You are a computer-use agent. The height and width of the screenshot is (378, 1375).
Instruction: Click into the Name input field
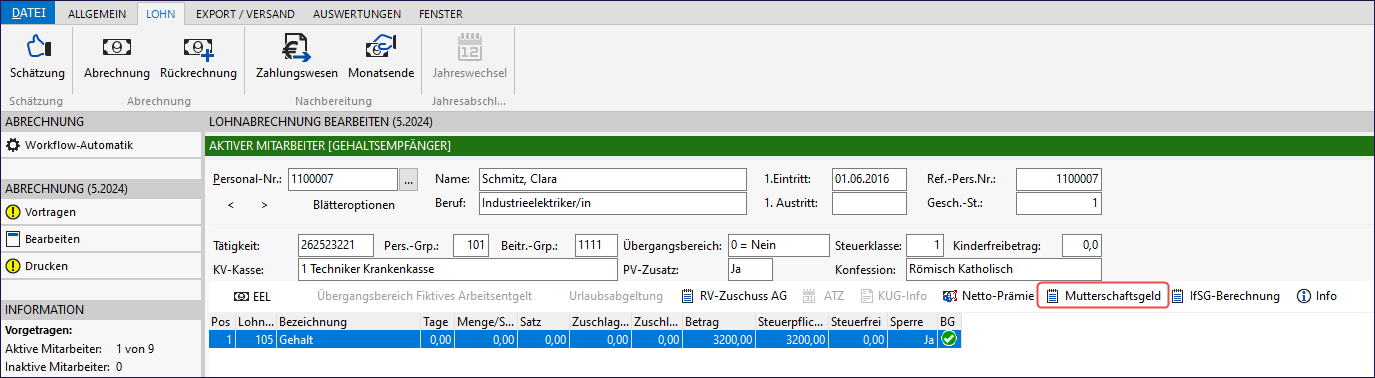[x=613, y=180]
